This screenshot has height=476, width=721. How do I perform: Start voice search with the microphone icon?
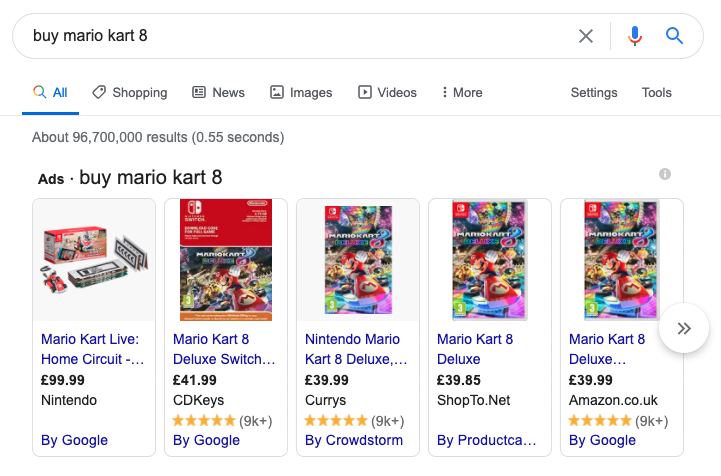[x=635, y=36]
